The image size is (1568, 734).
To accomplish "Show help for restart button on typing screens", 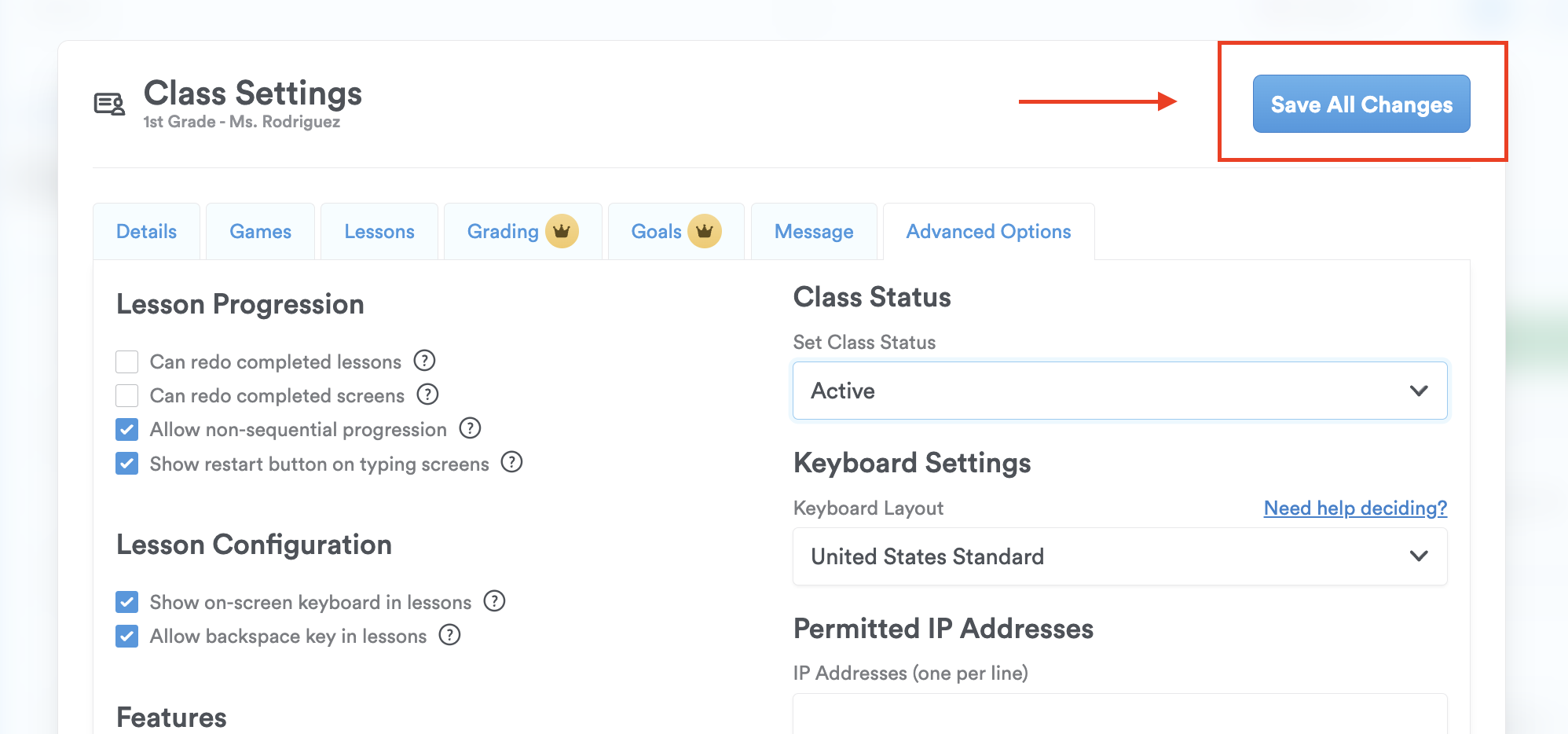I will point(511,462).
